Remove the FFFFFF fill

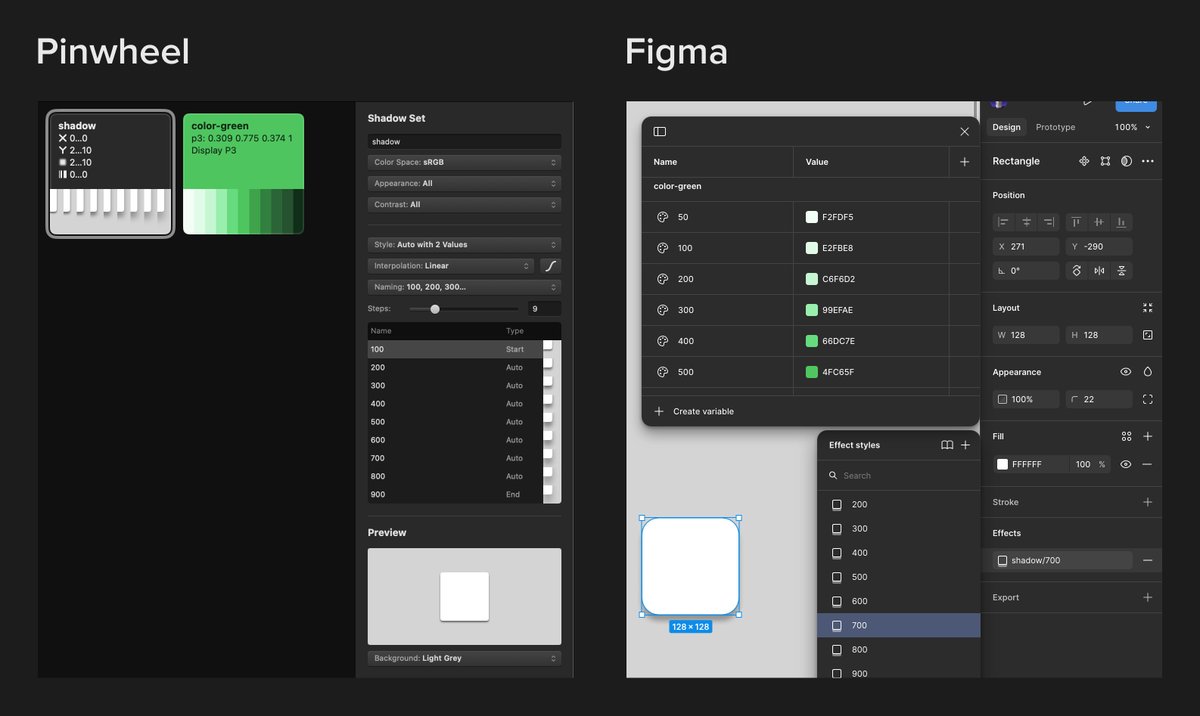click(1147, 464)
